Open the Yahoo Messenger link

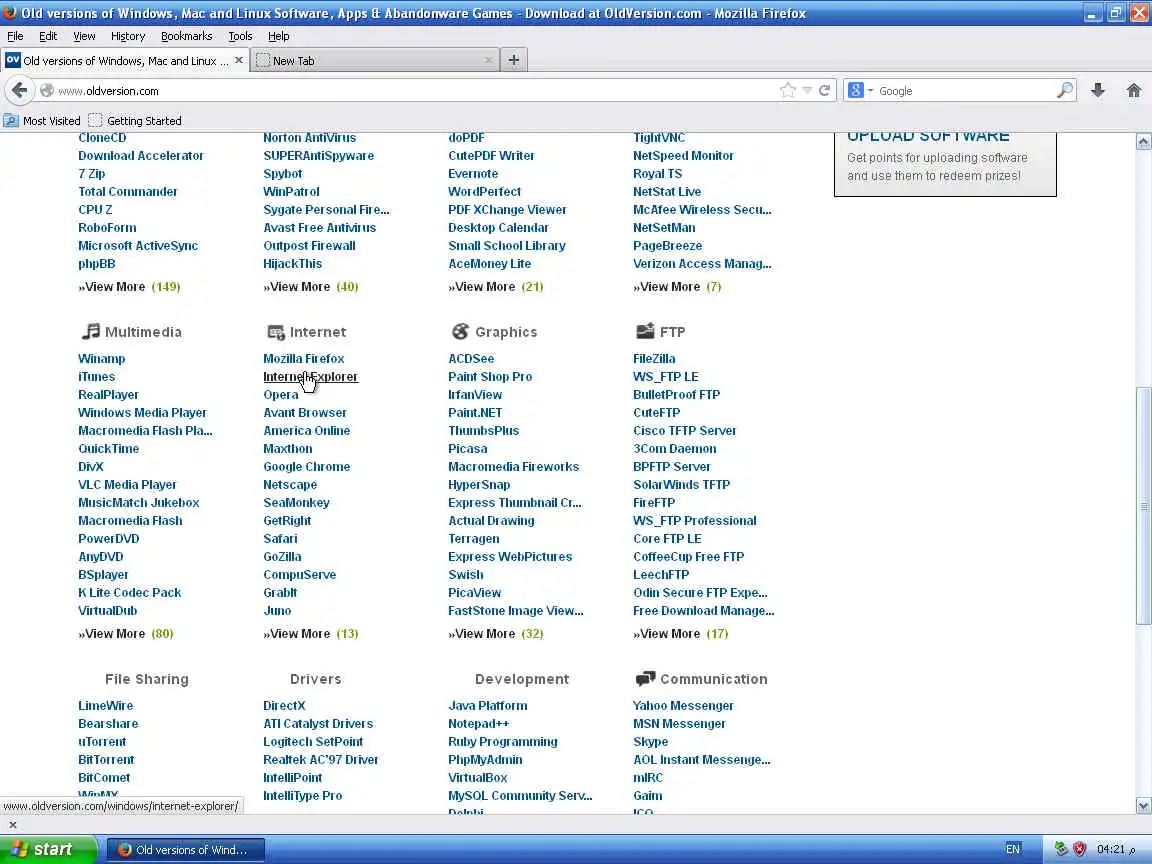683,705
